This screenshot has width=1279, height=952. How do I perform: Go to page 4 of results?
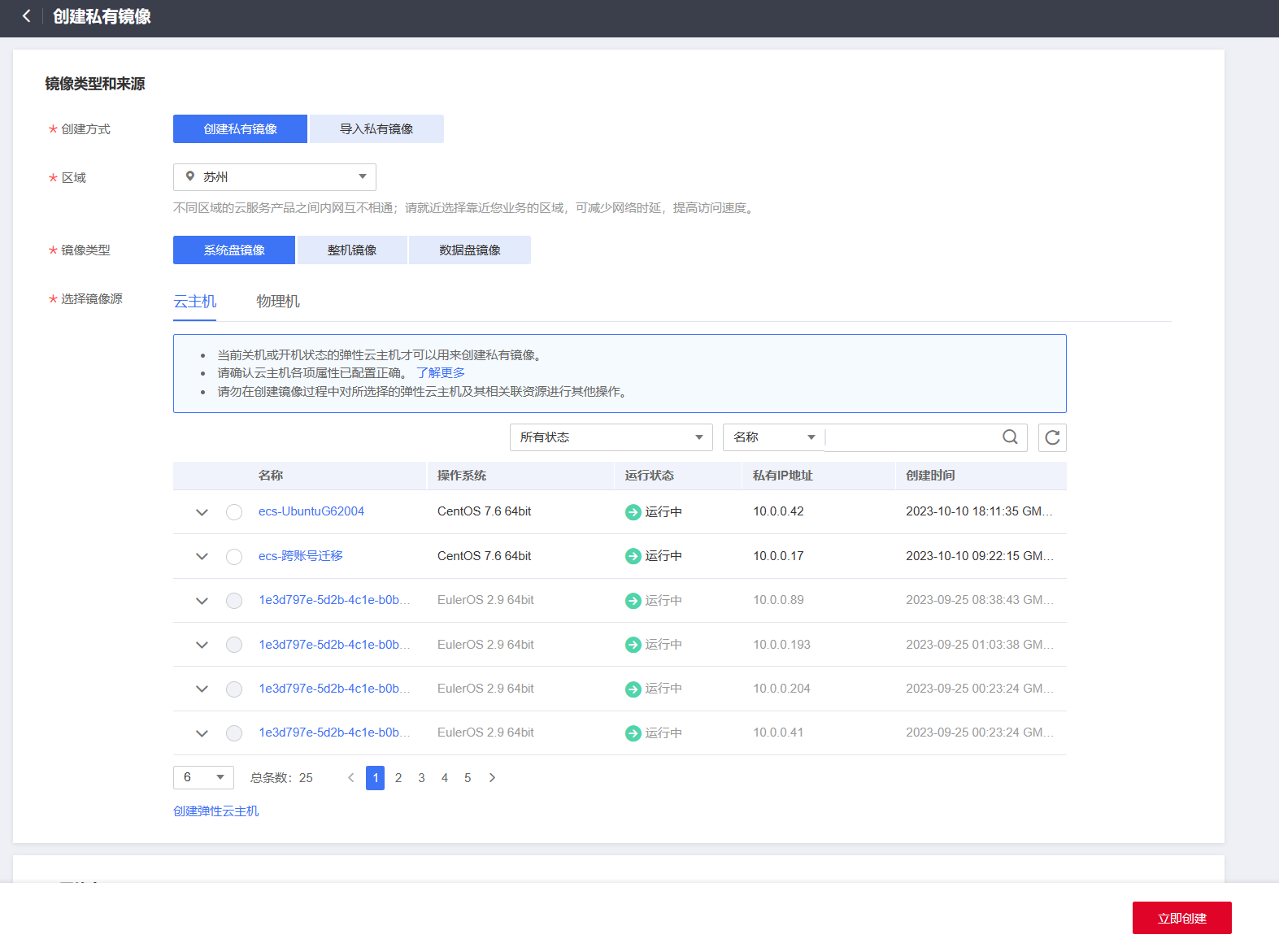pos(445,778)
